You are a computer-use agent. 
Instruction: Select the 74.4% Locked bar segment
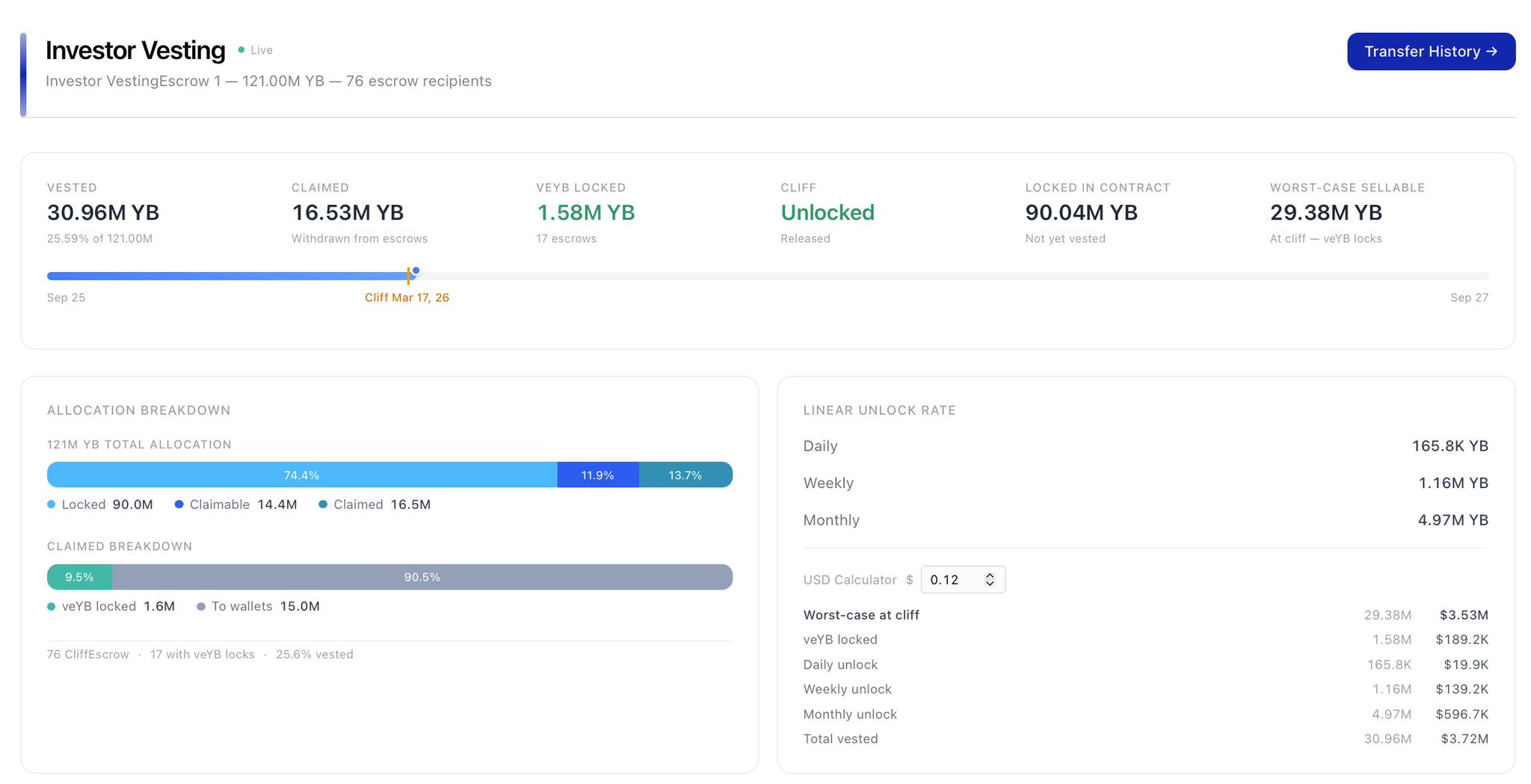[x=301, y=475]
